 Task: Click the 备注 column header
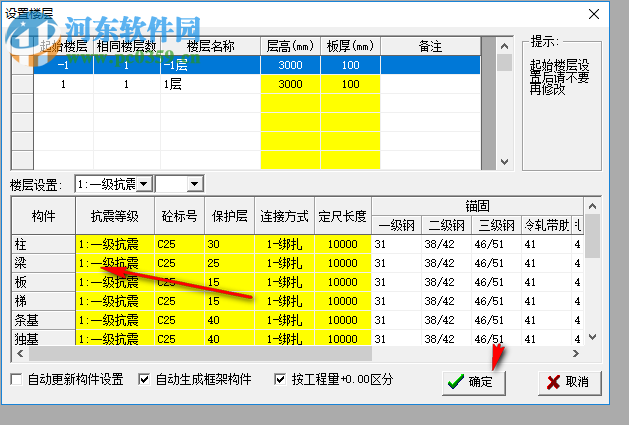(430, 46)
